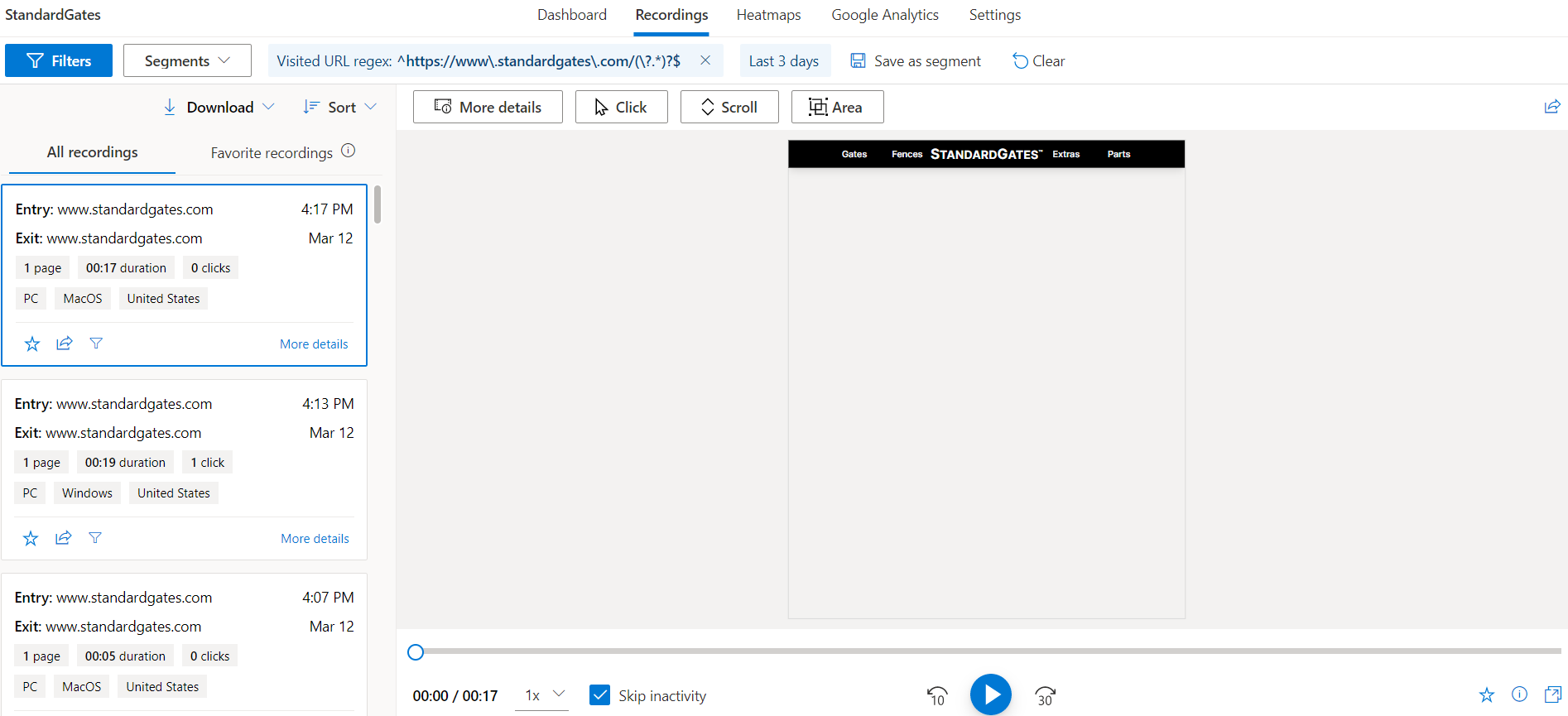Open the Sort dropdown
The image size is (1568, 716).
pyautogui.click(x=340, y=107)
